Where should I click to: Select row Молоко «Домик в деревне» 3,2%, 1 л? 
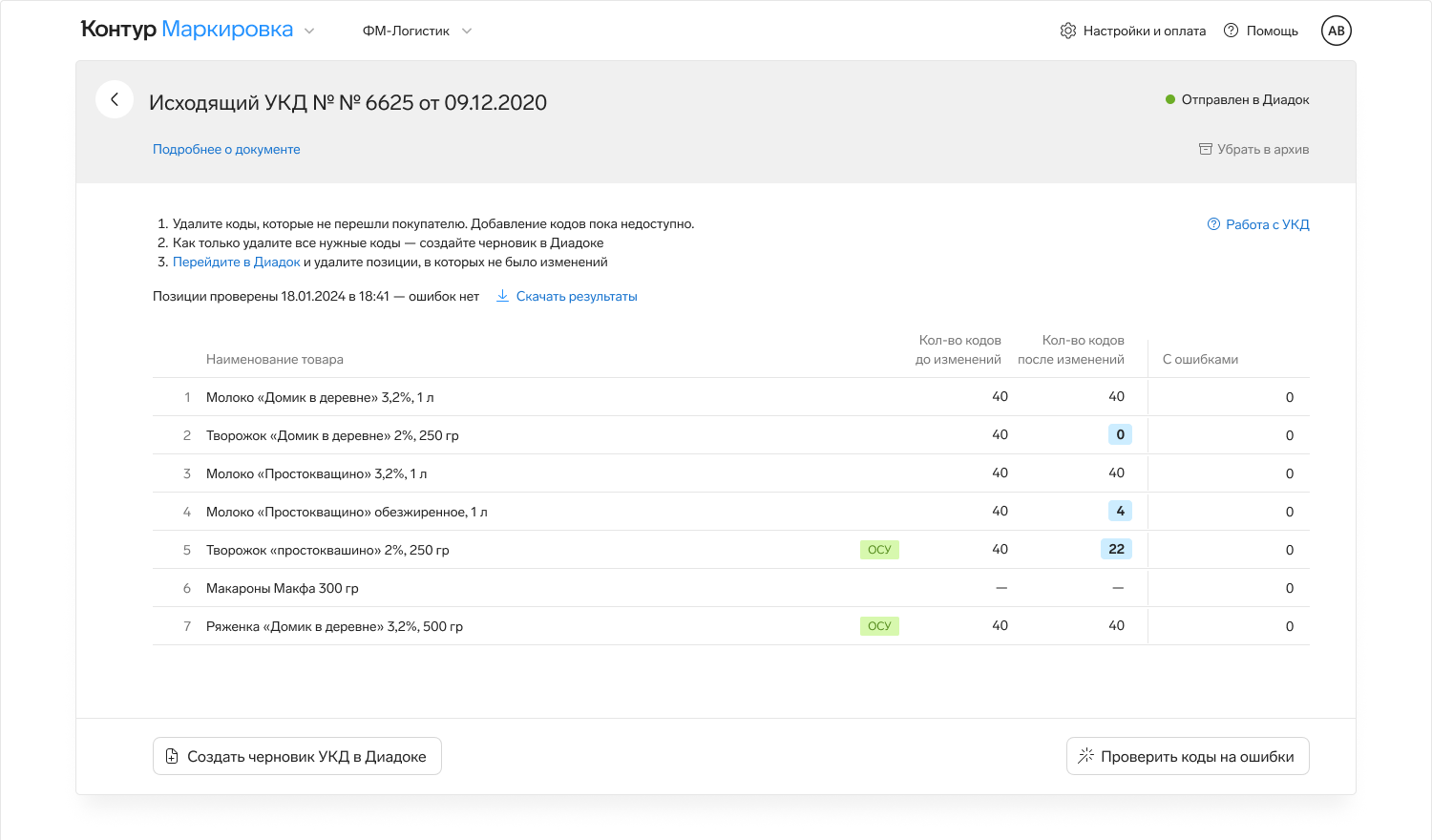coord(730,397)
